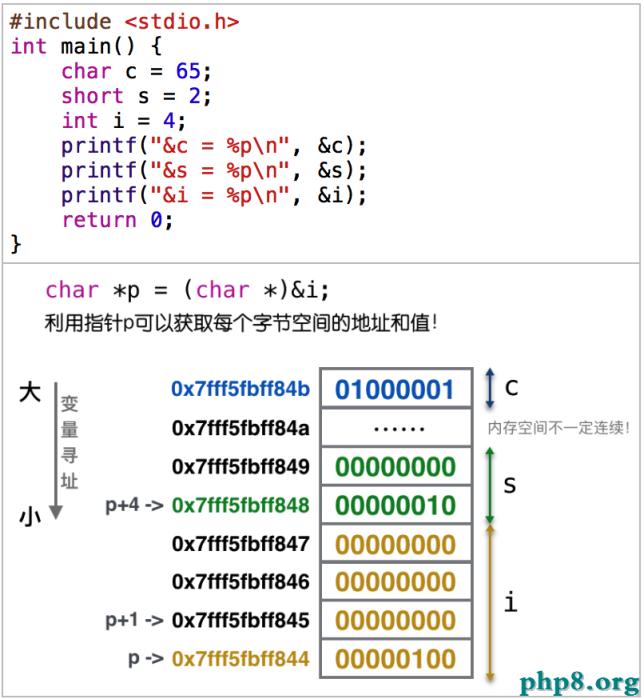Click the gold memory cell 00000100
Screen dimensions: 644x699
[x=395, y=660]
